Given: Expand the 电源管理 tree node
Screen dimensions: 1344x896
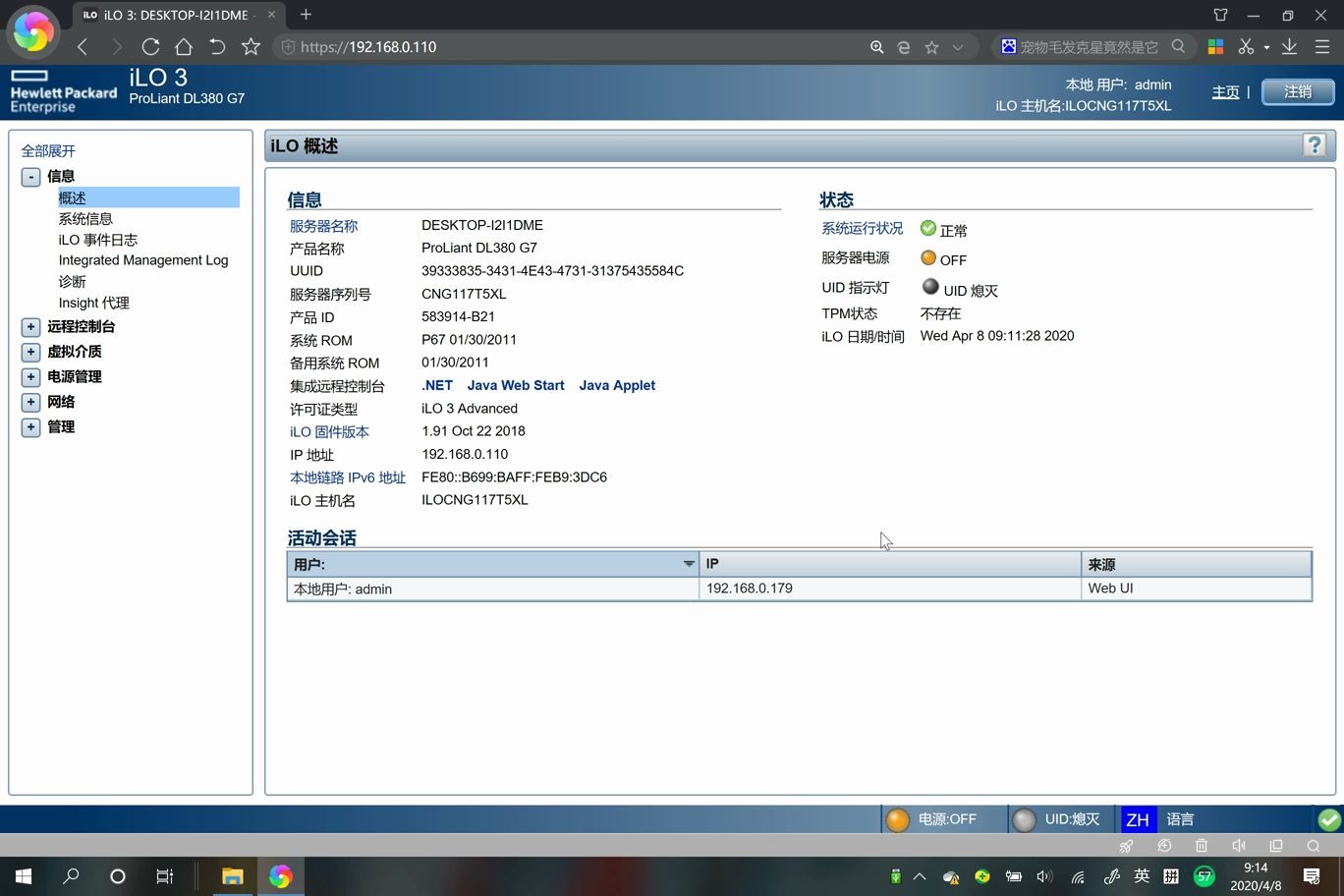Looking at the screenshot, I should (30, 376).
